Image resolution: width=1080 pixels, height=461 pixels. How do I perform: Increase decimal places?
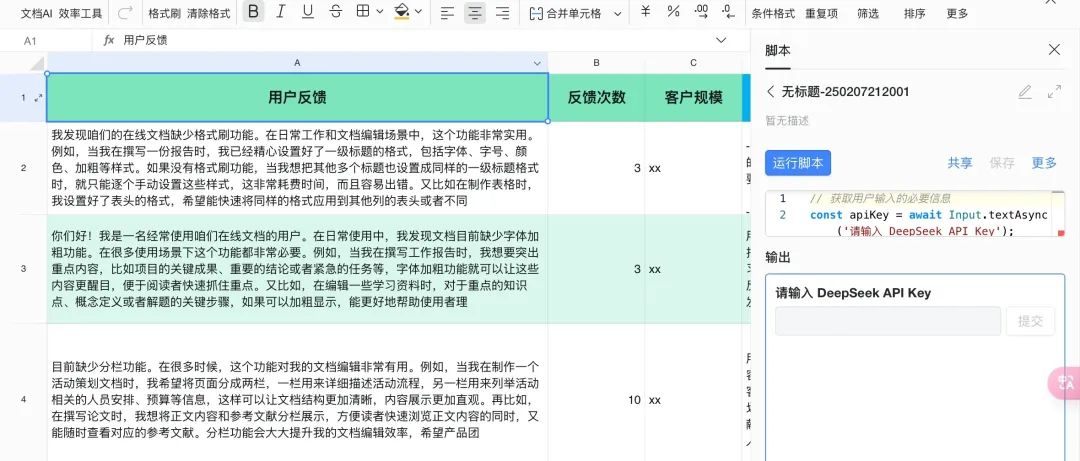tap(701, 12)
